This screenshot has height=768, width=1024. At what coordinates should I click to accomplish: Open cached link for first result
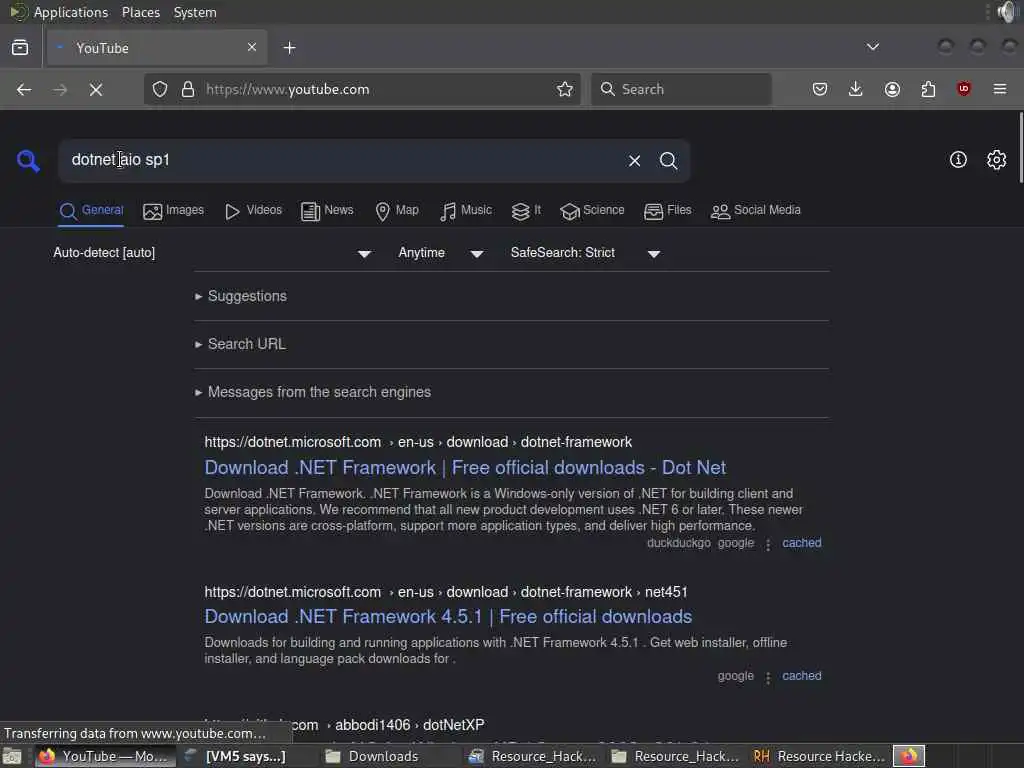pyautogui.click(x=801, y=543)
